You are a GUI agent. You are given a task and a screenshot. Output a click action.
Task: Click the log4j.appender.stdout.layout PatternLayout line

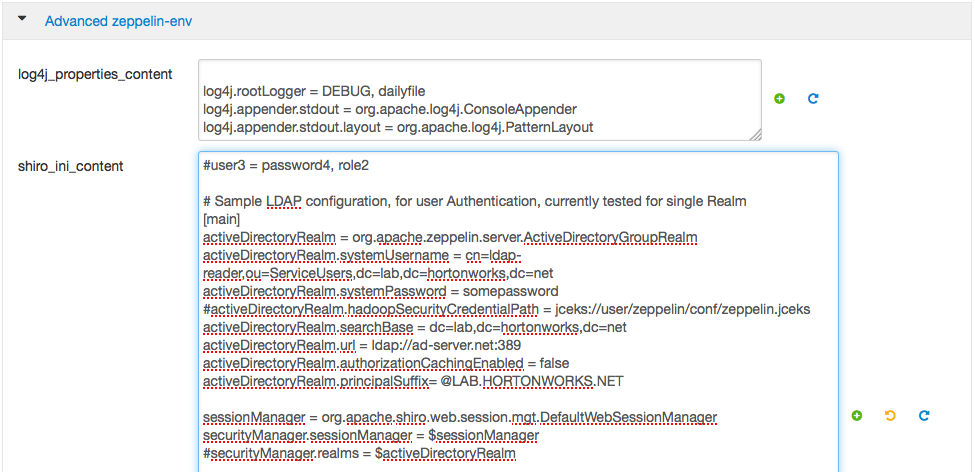coord(397,127)
